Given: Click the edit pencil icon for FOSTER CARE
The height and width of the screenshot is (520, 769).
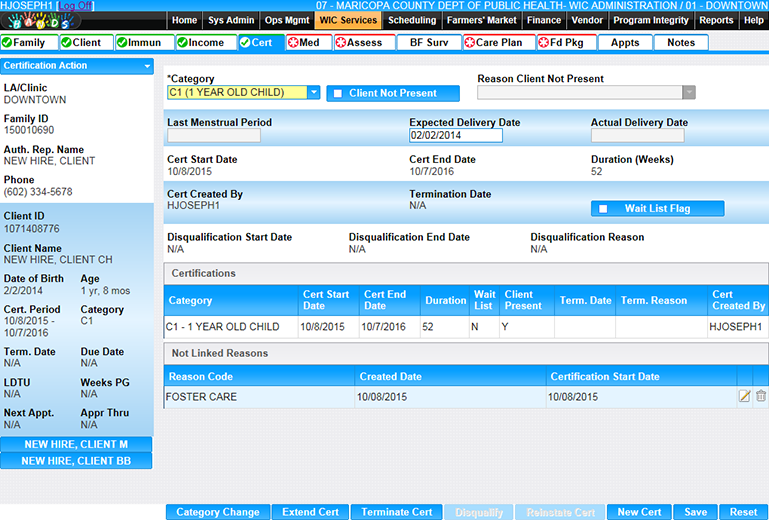Looking at the screenshot, I should (x=744, y=396).
